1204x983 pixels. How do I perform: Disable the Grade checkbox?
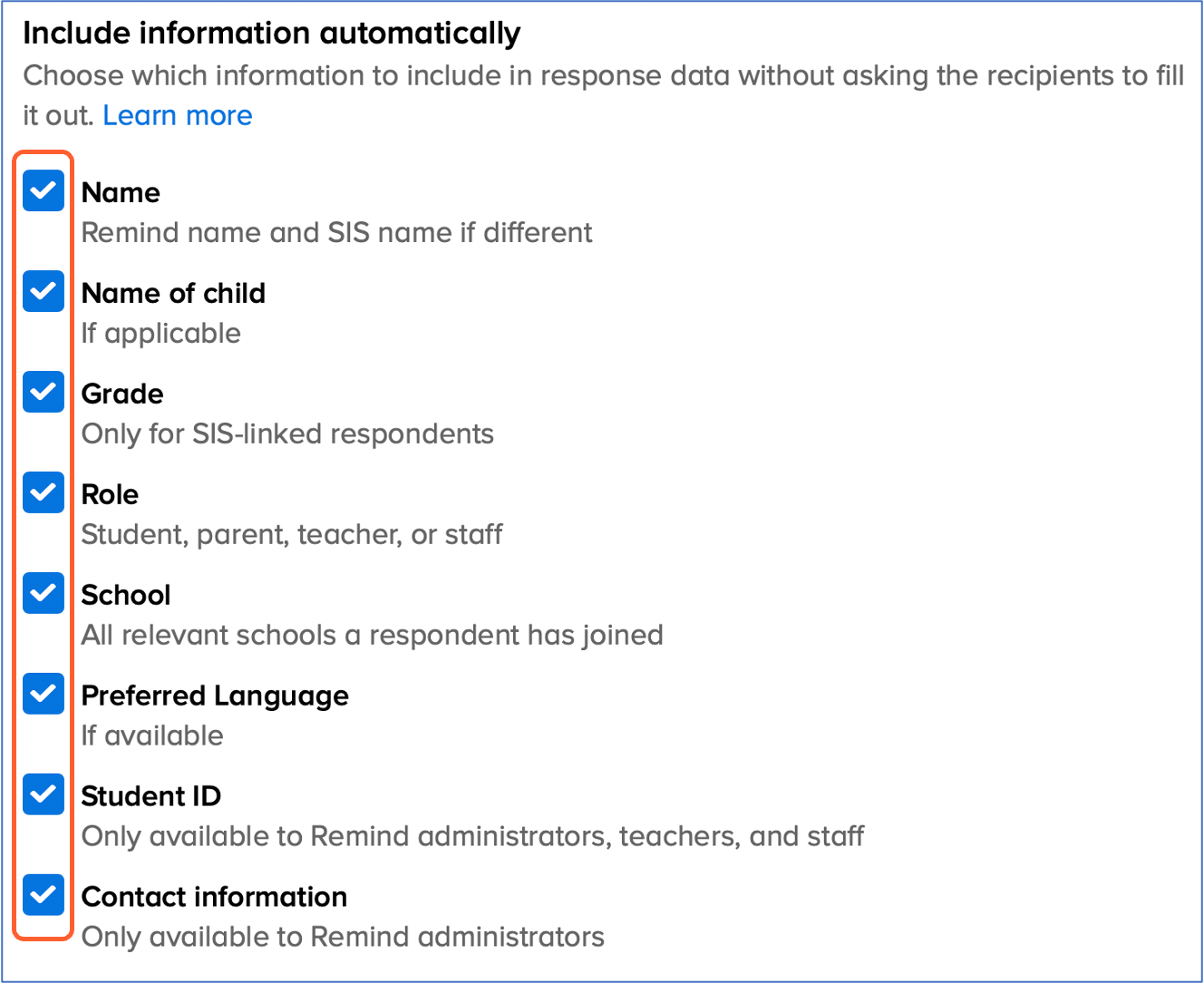pyautogui.click(x=44, y=392)
